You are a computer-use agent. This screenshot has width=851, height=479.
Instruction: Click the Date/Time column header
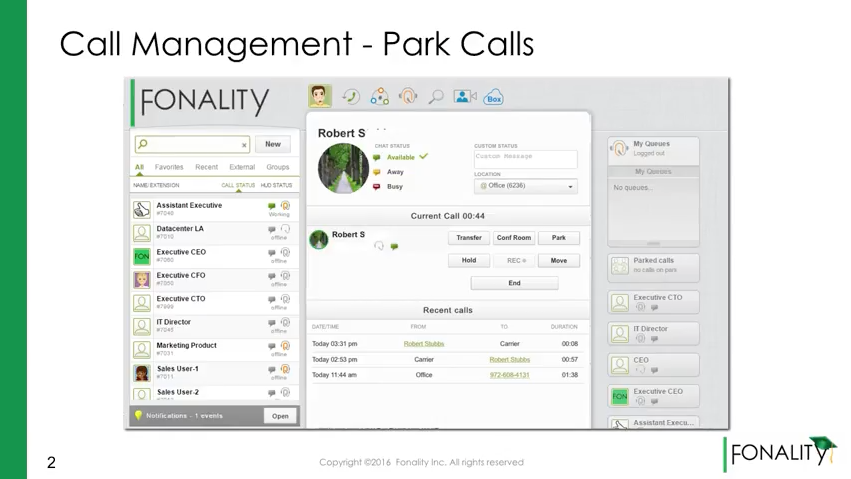pyautogui.click(x=325, y=327)
